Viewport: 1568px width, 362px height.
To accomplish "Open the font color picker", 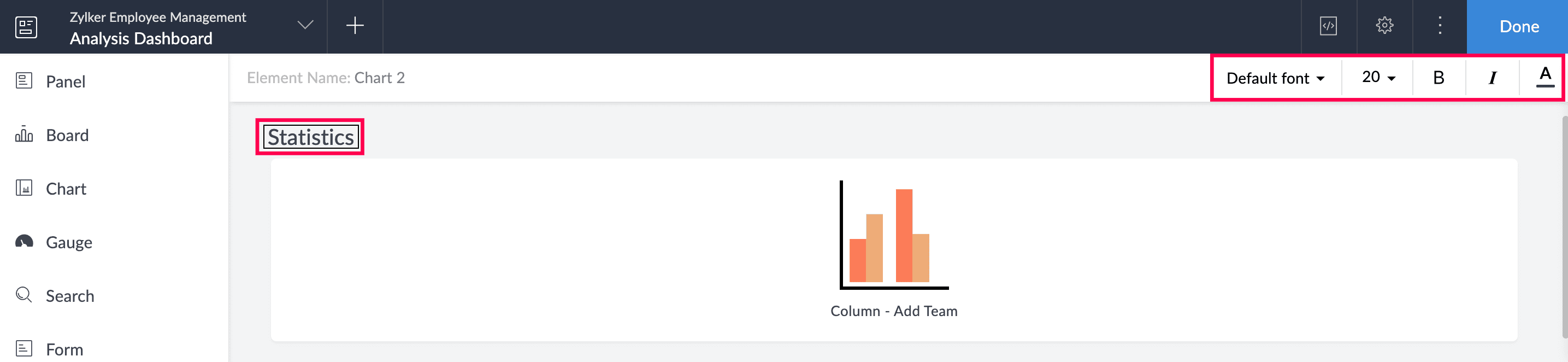I will click(x=1545, y=78).
